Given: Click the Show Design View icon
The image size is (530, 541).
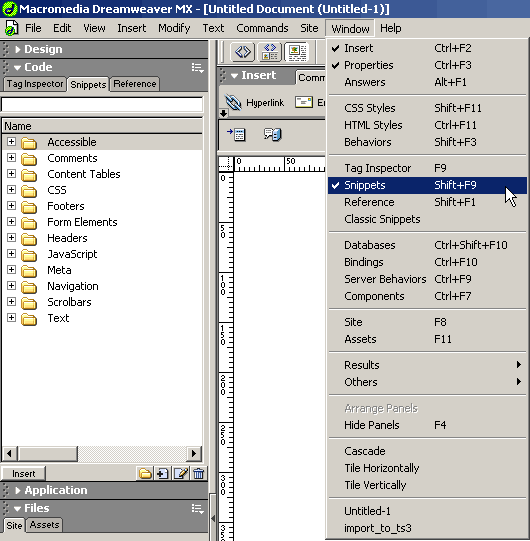Looking at the screenshot, I should (x=297, y=52).
